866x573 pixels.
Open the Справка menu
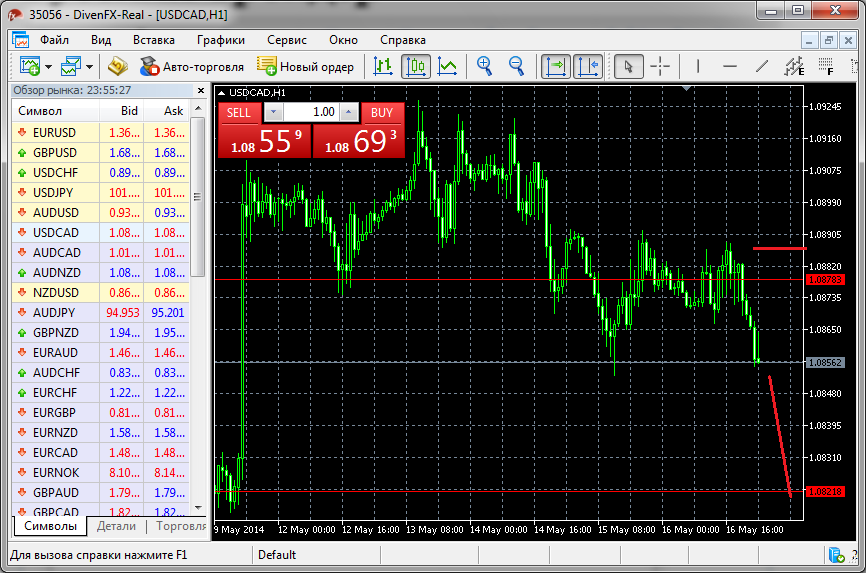pos(403,40)
